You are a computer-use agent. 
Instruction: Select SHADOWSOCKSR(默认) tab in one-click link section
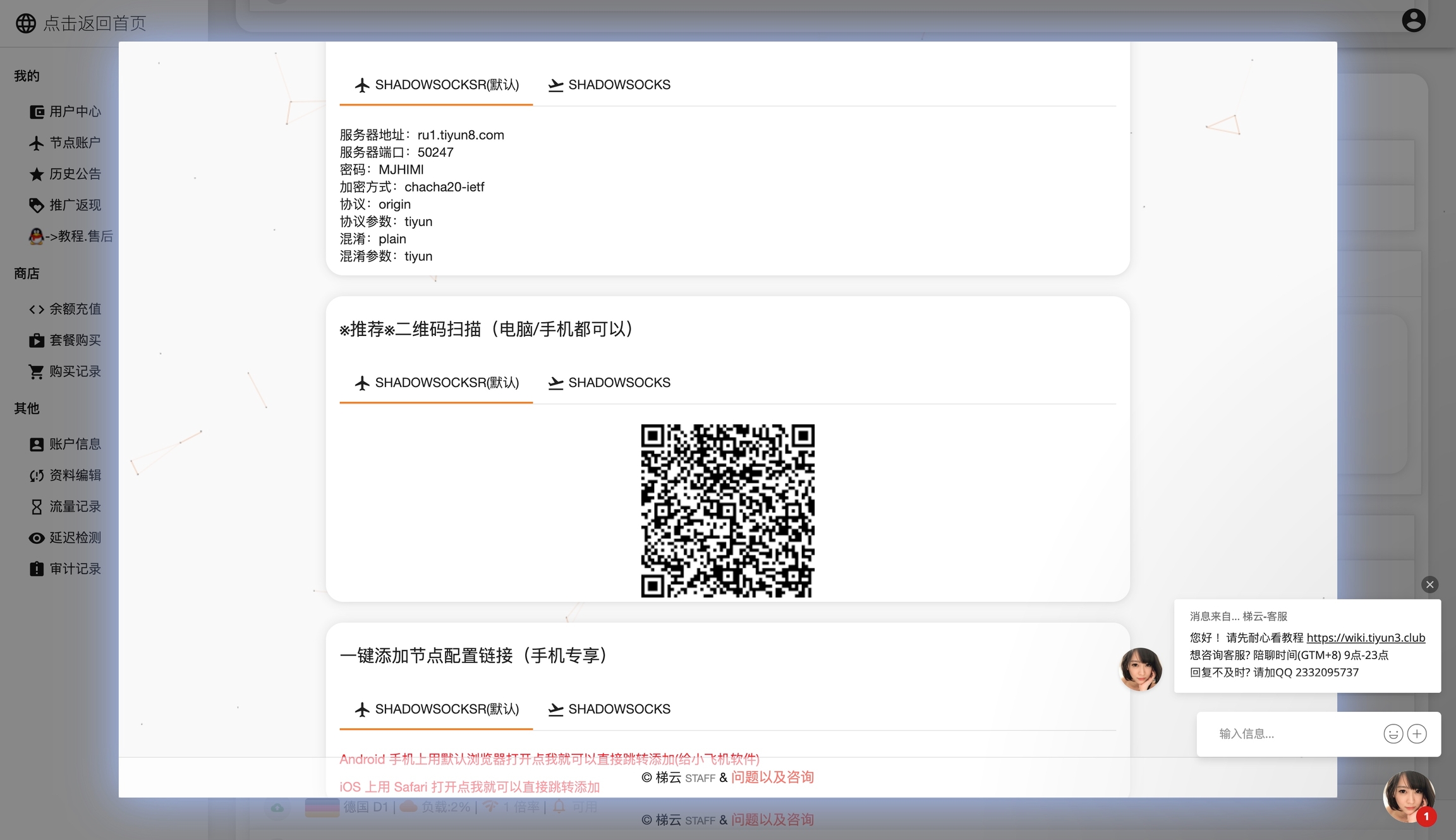click(x=436, y=709)
